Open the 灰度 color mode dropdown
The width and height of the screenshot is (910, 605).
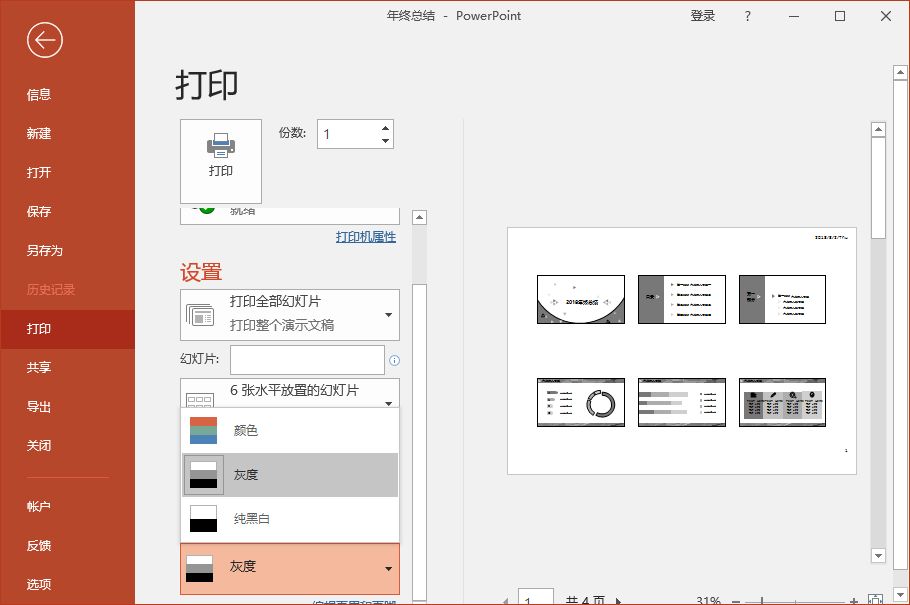[290, 567]
